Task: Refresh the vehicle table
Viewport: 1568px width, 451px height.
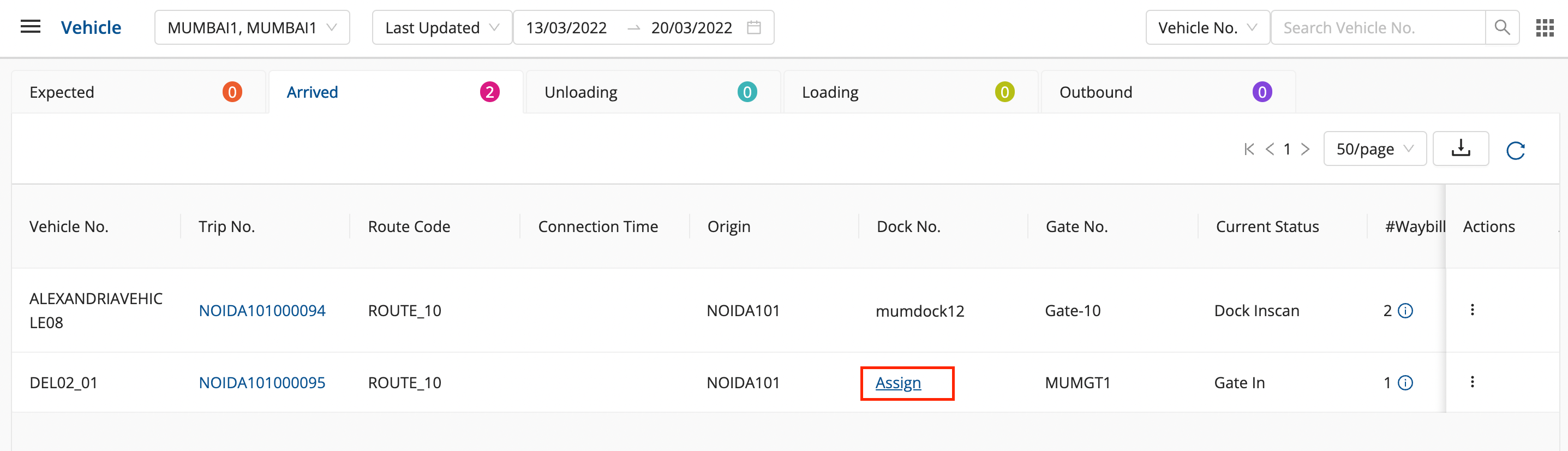Action: pyautogui.click(x=1515, y=150)
